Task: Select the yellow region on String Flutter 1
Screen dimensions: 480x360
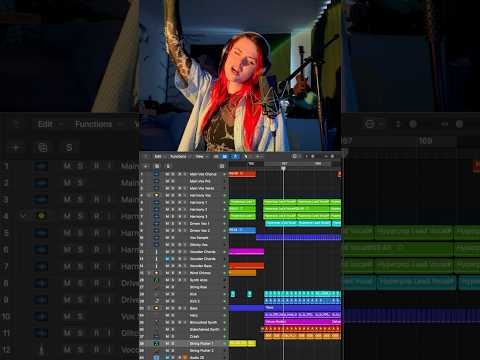Action: pos(242,343)
